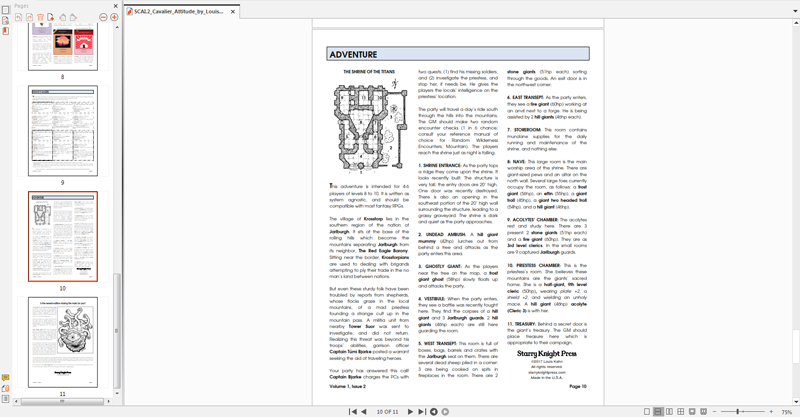
Task: Open the Comments panel icon in sidebar
Action: tap(5, 377)
